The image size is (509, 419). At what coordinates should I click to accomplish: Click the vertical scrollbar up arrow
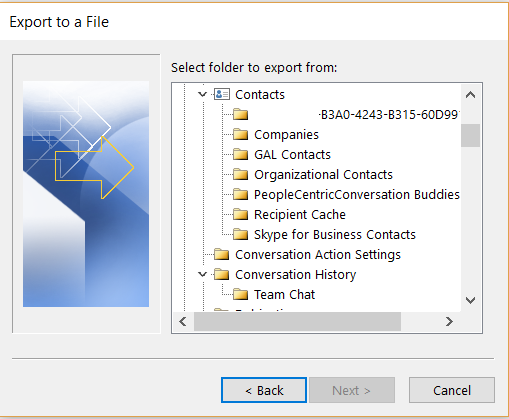[470, 95]
